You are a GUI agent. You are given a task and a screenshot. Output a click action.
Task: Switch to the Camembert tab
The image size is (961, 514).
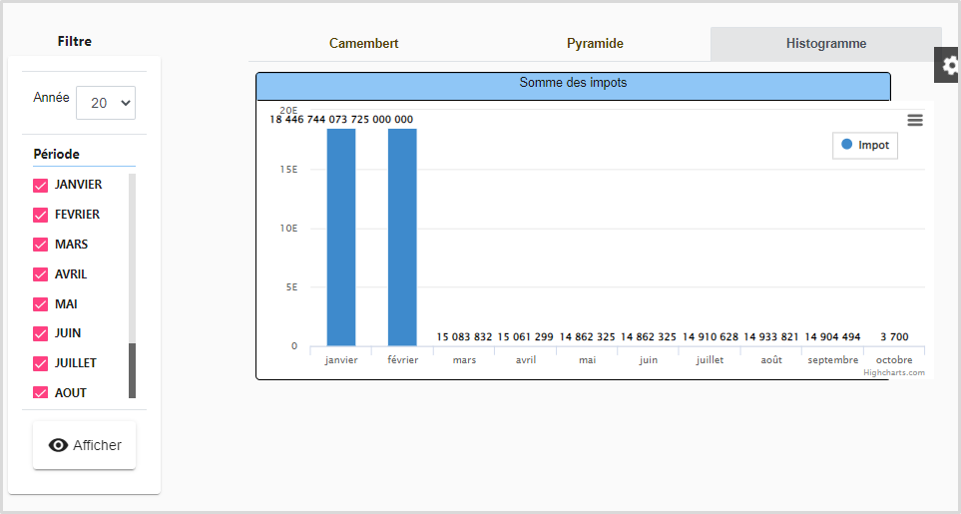point(364,43)
